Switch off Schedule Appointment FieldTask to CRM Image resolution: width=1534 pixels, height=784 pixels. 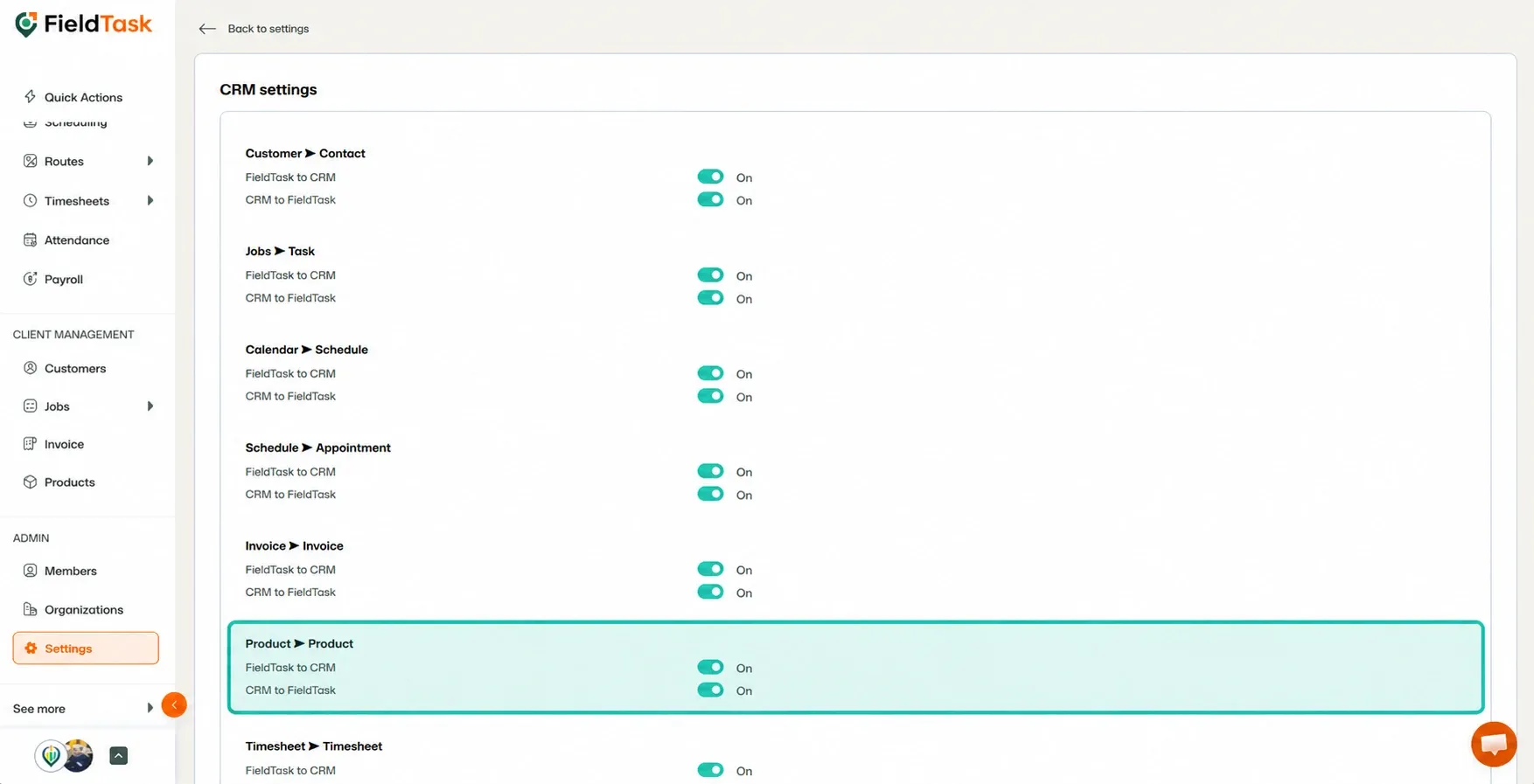pos(710,471)
